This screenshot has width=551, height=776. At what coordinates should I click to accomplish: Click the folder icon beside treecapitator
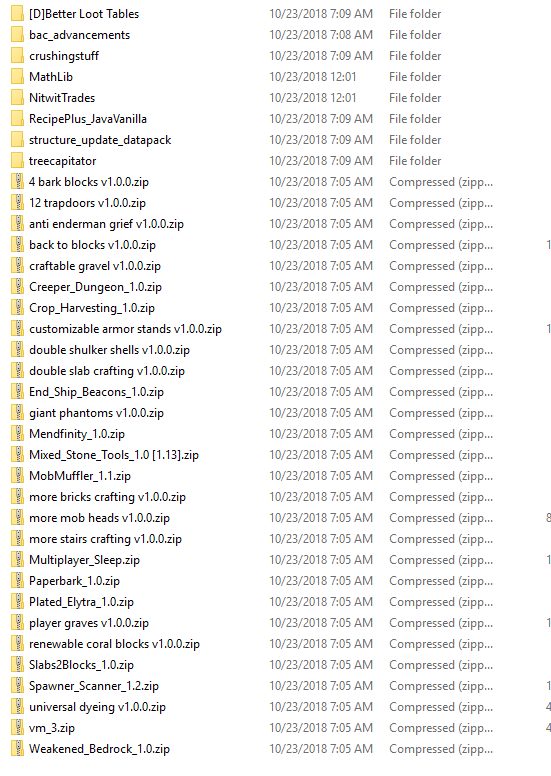[x=17, y=161]
